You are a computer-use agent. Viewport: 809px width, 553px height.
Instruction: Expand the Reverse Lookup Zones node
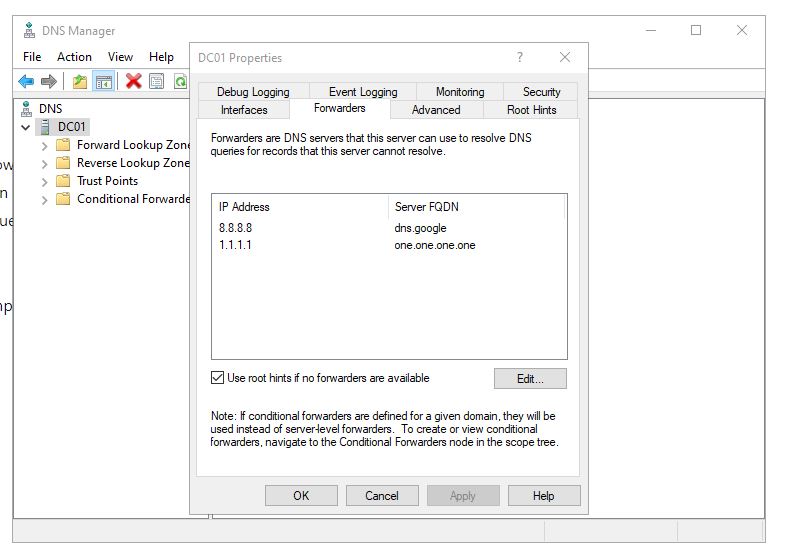point(44,164)
